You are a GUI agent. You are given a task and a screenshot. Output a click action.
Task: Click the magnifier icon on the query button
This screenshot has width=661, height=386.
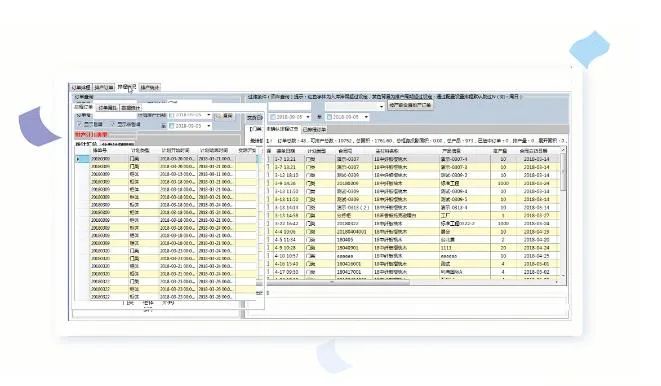coord(219,116)
